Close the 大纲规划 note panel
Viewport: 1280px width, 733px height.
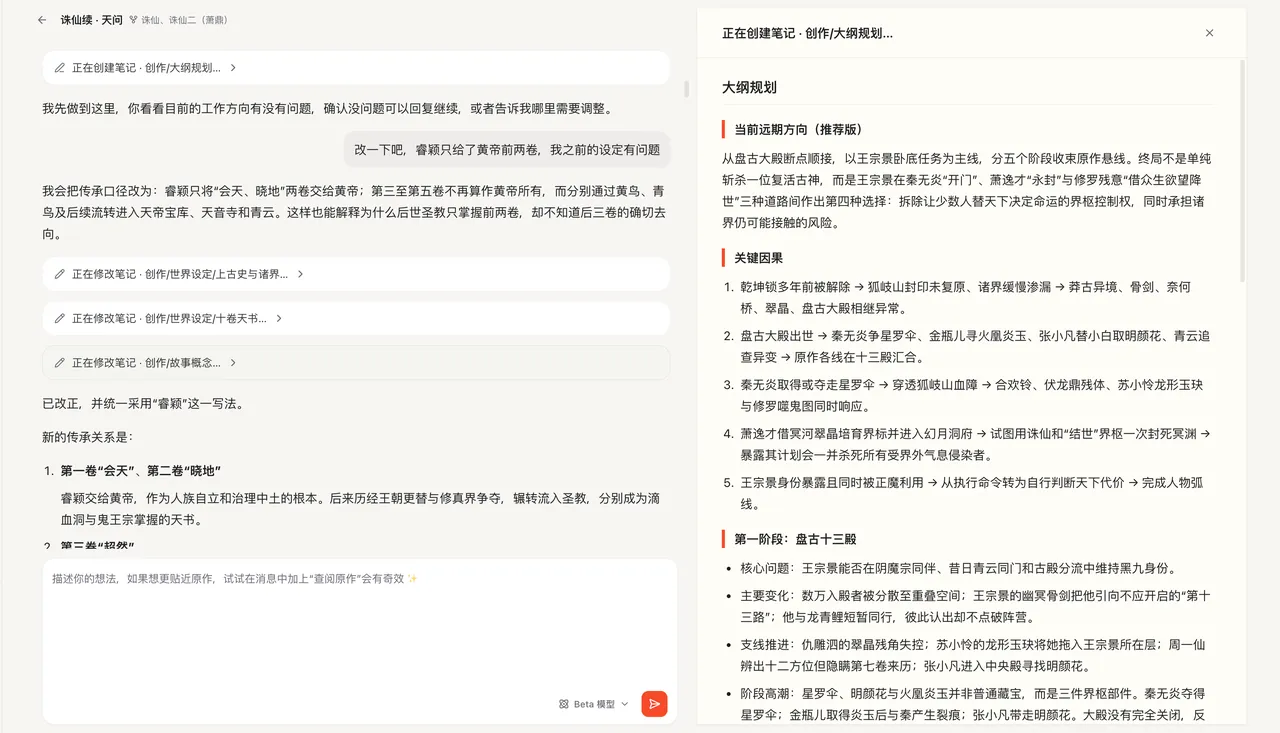1209,33
